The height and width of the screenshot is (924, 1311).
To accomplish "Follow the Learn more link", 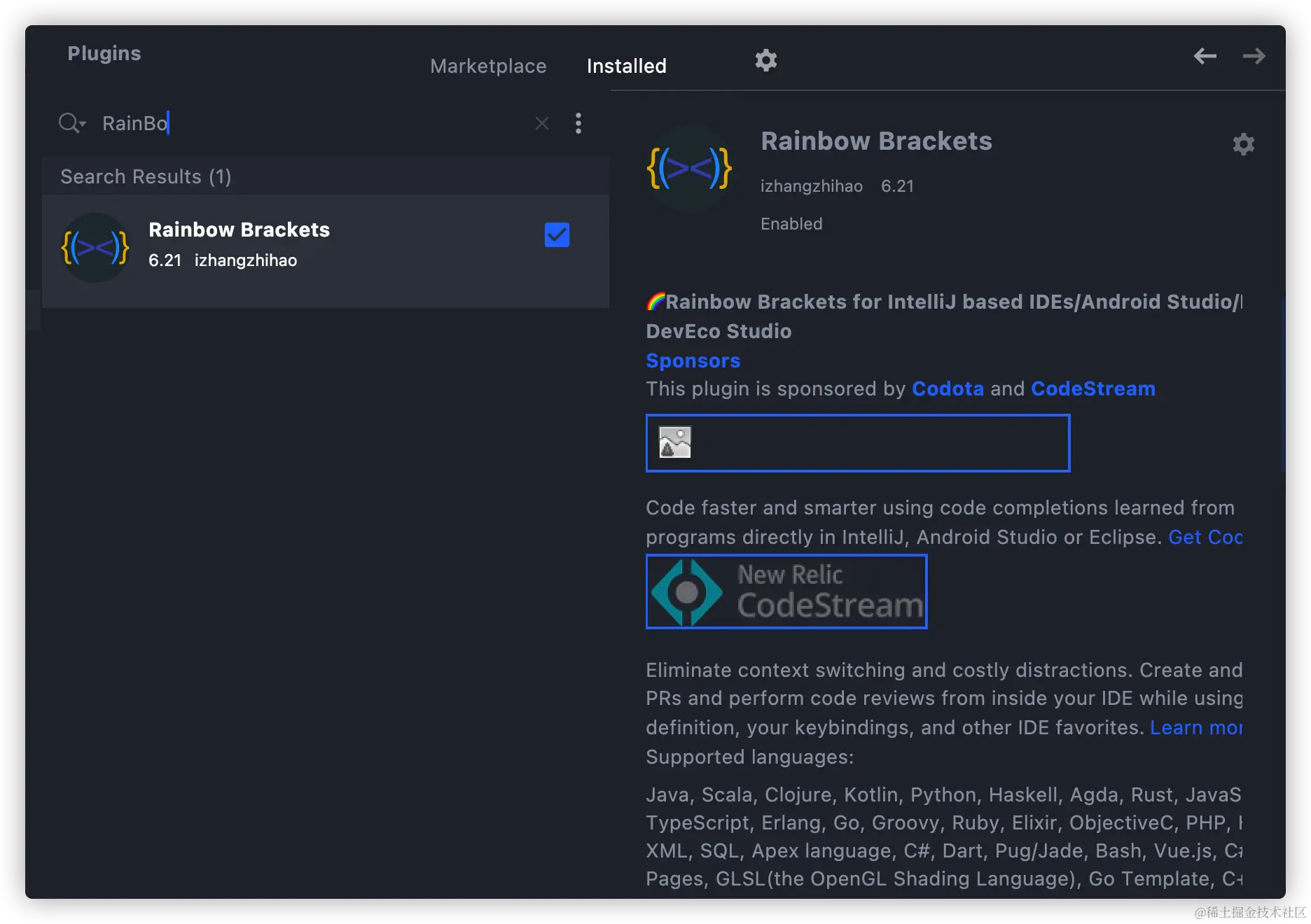I will (x=1196, y=727).
